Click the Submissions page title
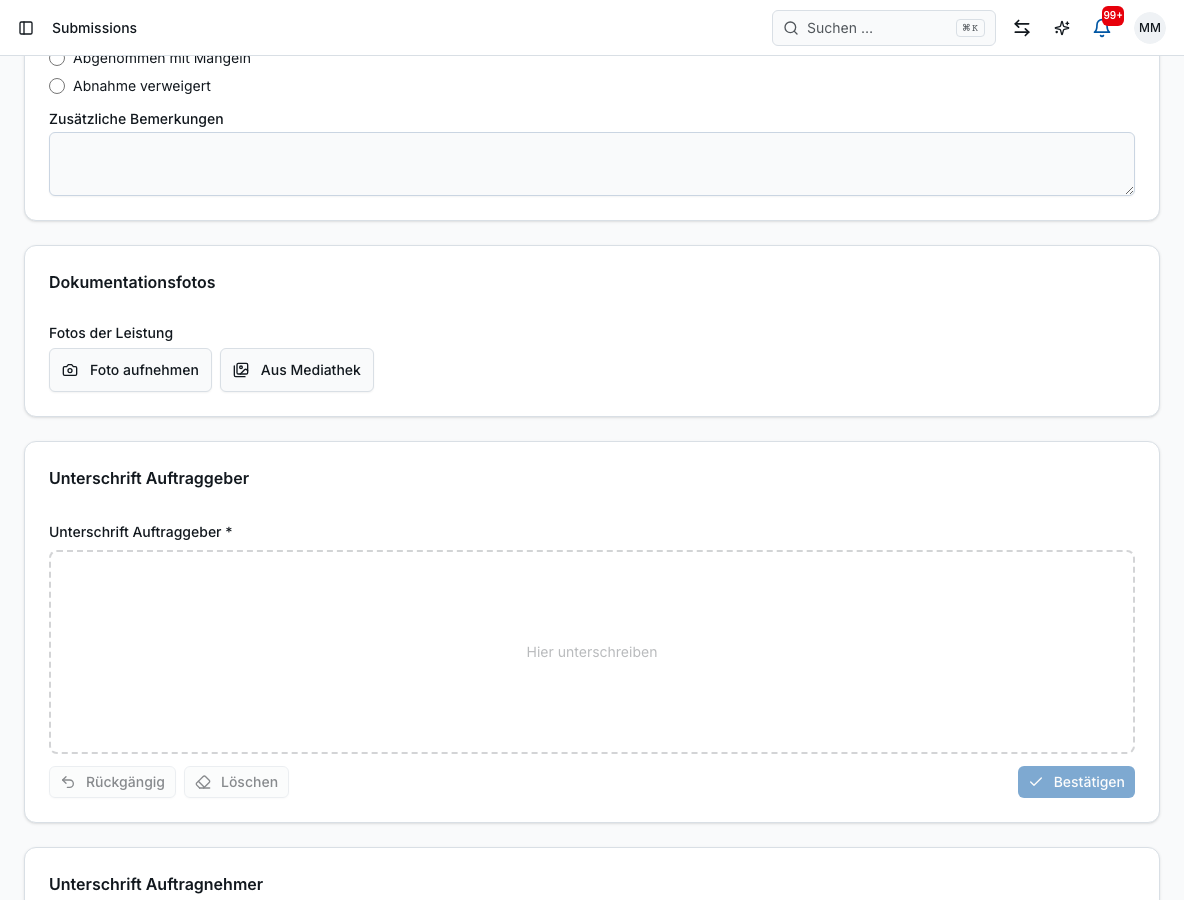 pyautogui.click(x=94, y=28)
